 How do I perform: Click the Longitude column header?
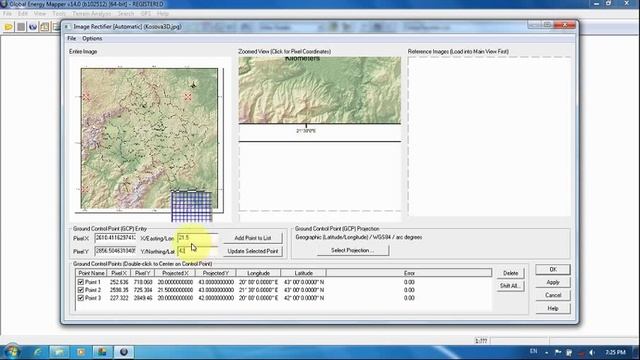point(258,273)
